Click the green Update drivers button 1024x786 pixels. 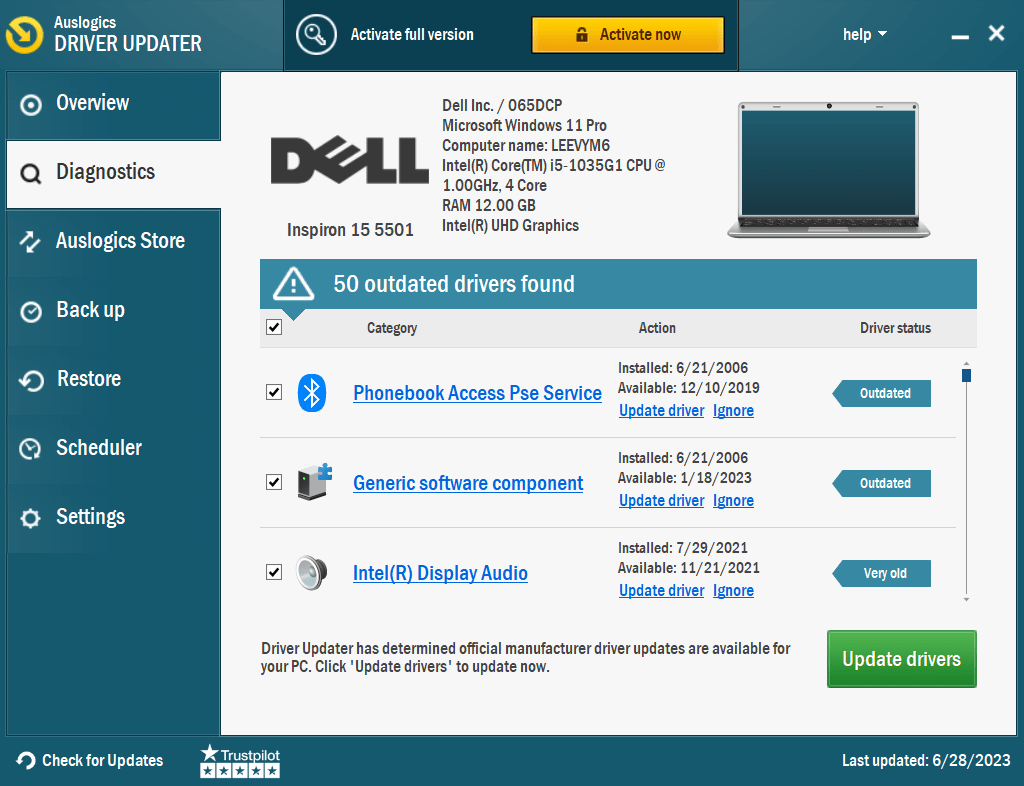[x=901, y=659]
